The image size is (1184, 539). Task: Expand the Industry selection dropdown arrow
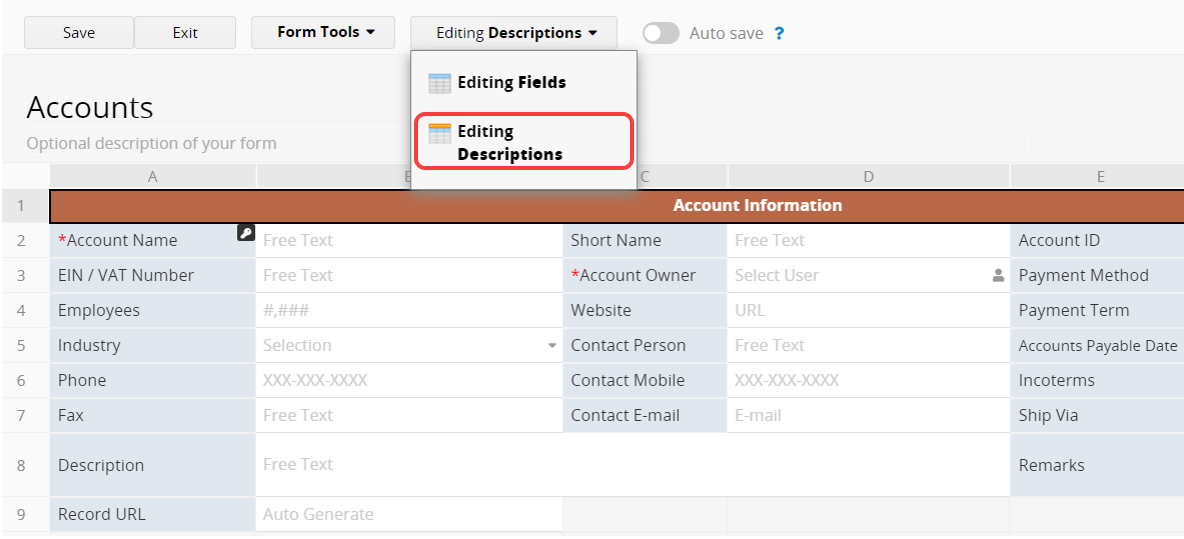[x=552, y=346]
